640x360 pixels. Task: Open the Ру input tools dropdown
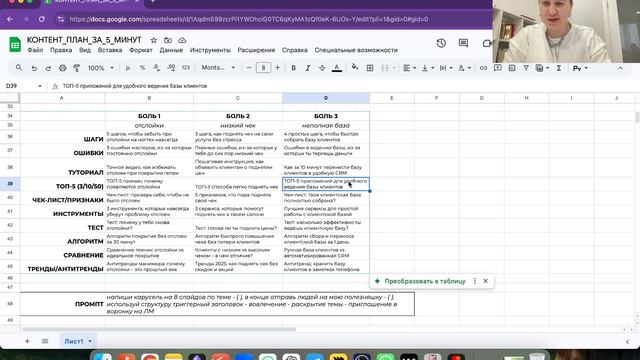pos(580,68)
